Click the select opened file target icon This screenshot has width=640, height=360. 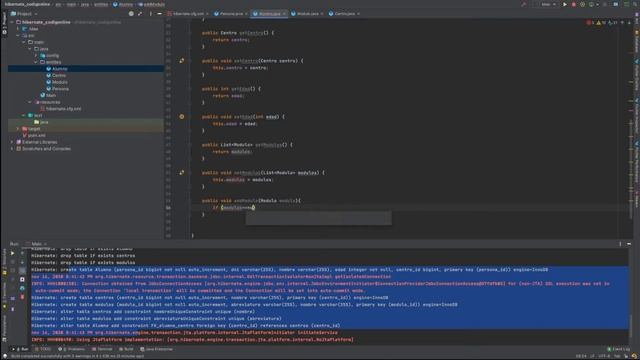(x=131, y=14)
